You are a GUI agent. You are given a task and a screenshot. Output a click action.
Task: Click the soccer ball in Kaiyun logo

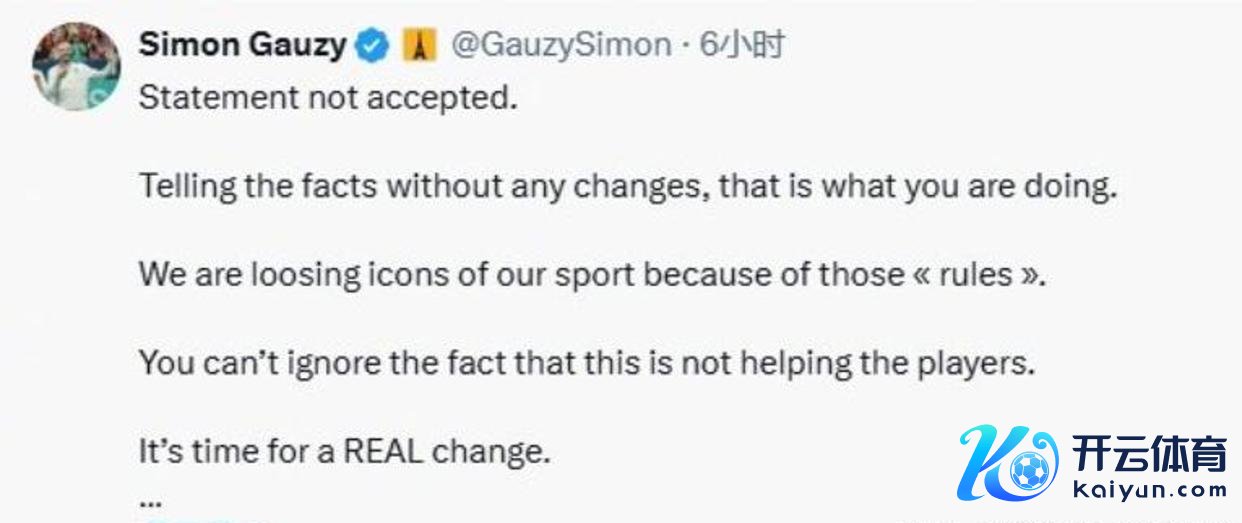[1028, 471]
